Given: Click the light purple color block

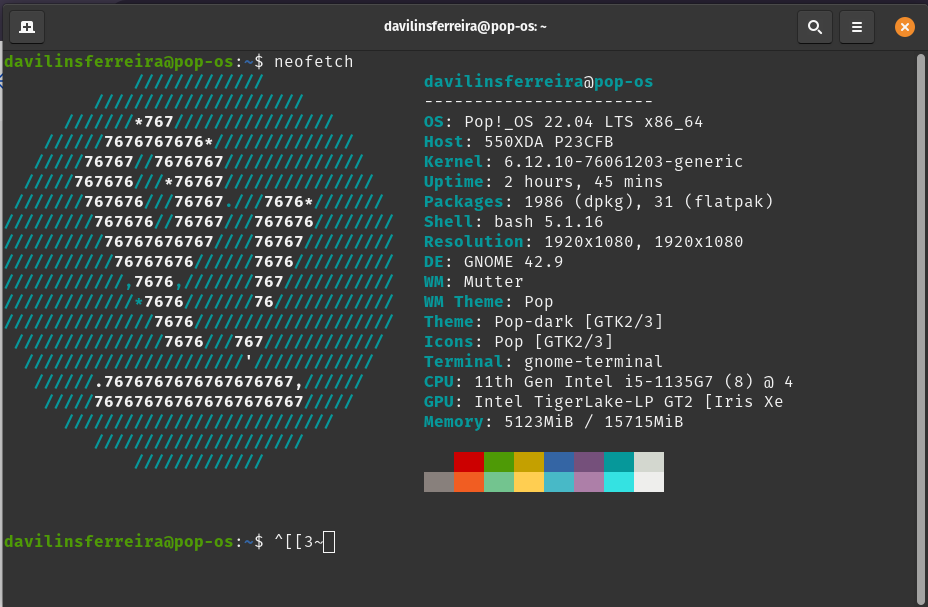Looking at the screenshot, I should pyautogui.click(x=589, y=482).
